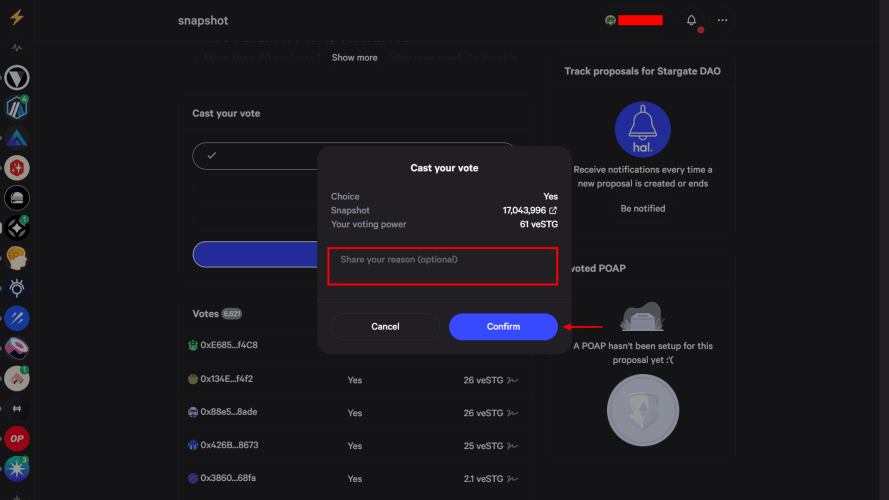Screen dimensions: 889x500
Task: Open the yellow head profile space icon
Action: click(17, 258)
